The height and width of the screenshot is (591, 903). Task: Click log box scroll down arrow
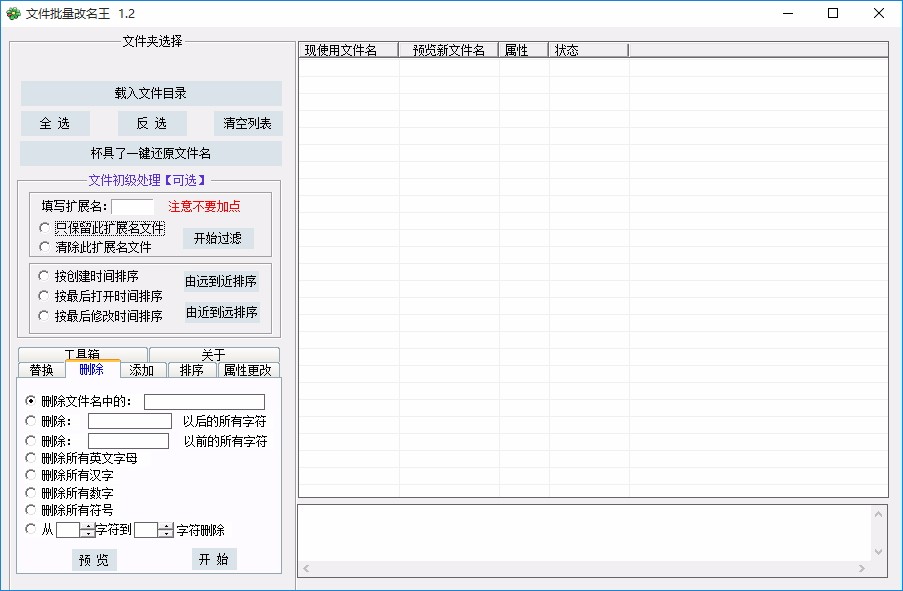[x=878, y=552]
